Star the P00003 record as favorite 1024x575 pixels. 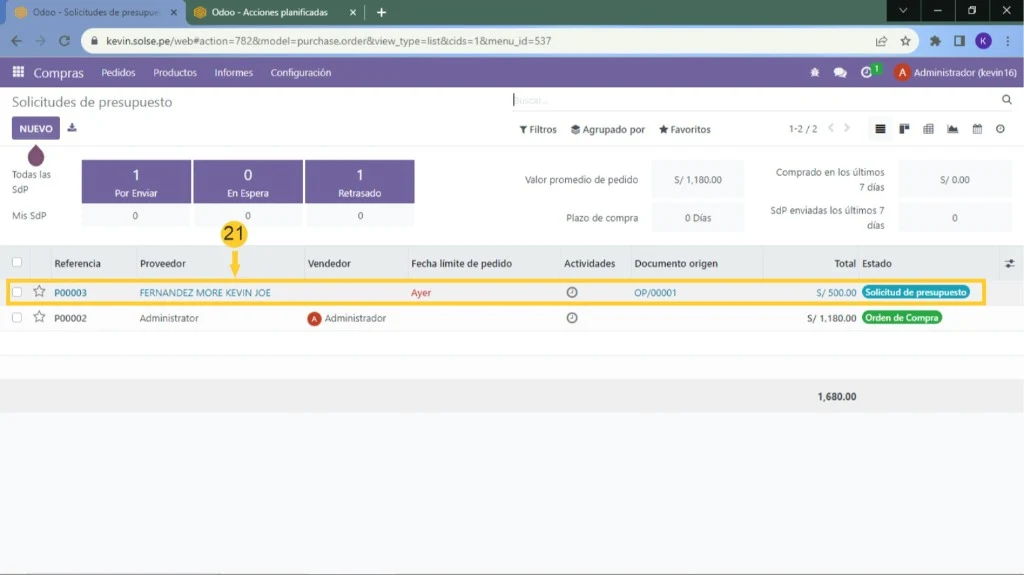coord(39,291)
